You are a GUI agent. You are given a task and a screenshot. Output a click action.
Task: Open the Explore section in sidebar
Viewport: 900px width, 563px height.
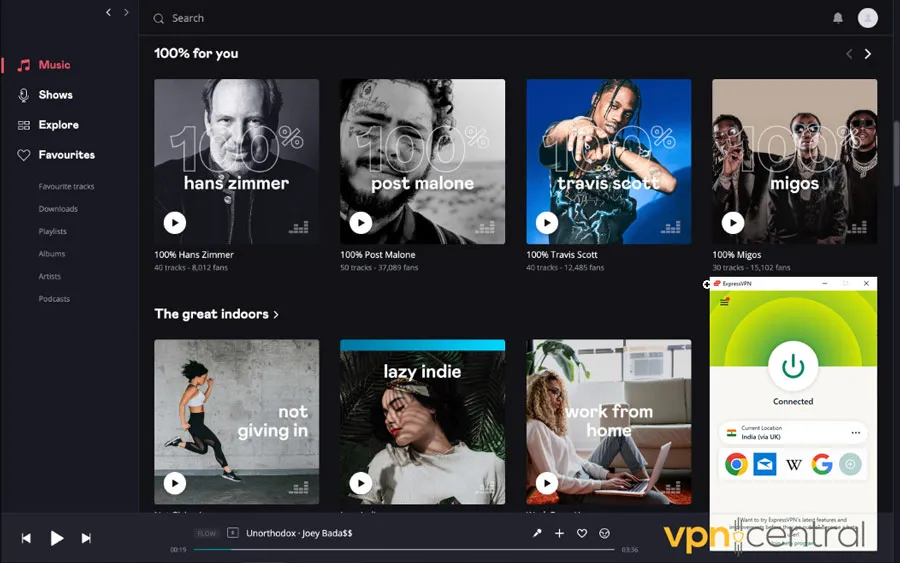tap(48, 125)
